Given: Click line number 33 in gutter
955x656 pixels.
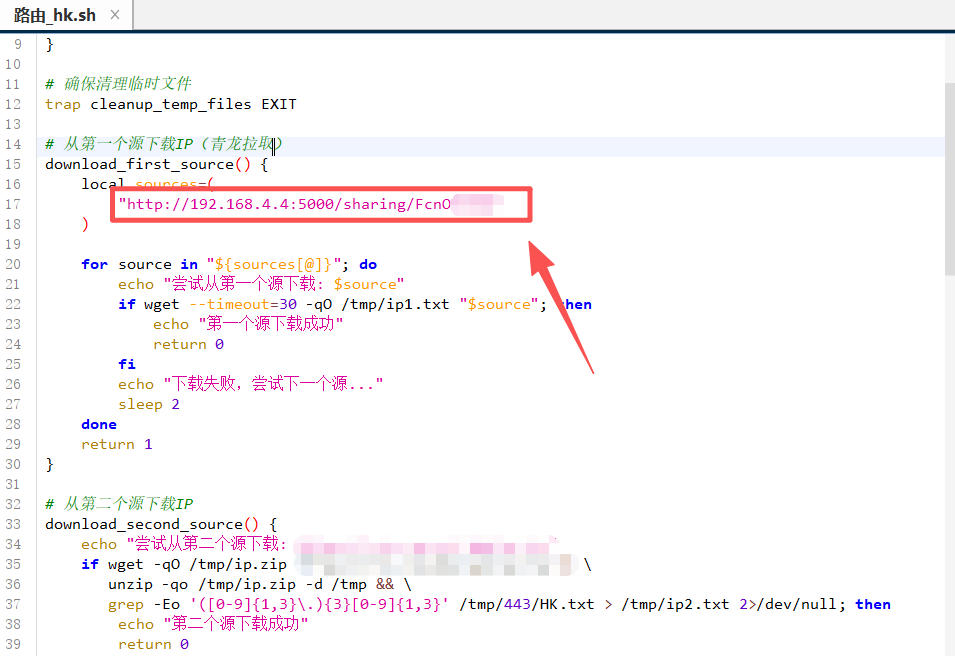Looking at the screenshot, I should pyautogui.click(x=13, y=524).
